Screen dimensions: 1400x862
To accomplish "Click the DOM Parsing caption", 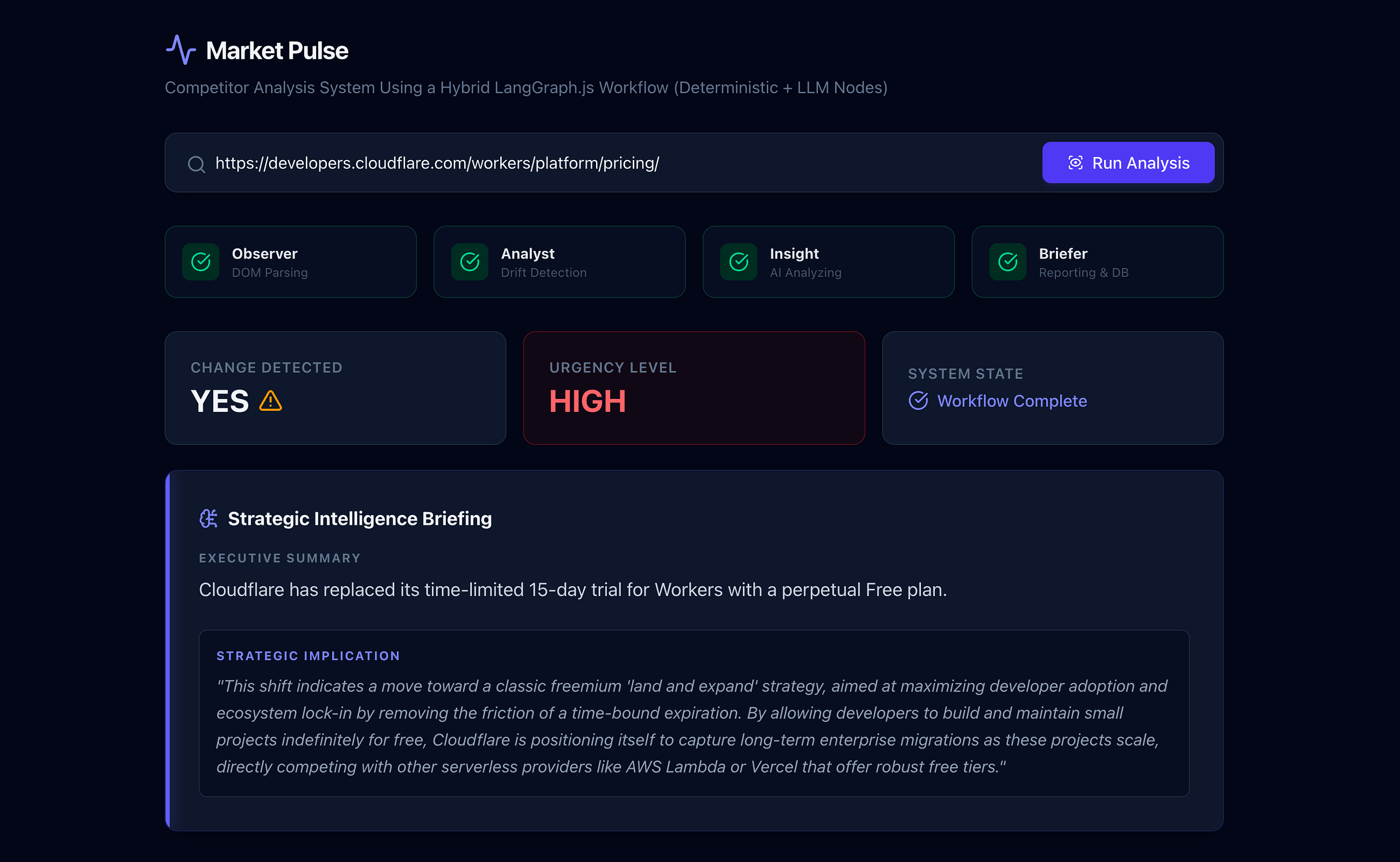I will [270, 272].
